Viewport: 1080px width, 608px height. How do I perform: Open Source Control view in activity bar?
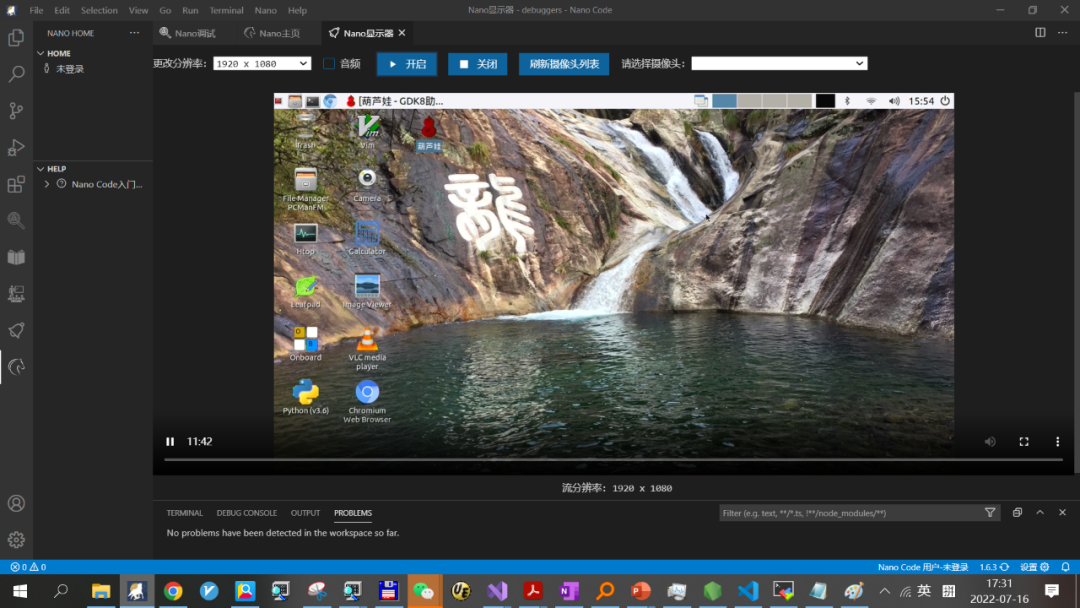tap(16, 110)
